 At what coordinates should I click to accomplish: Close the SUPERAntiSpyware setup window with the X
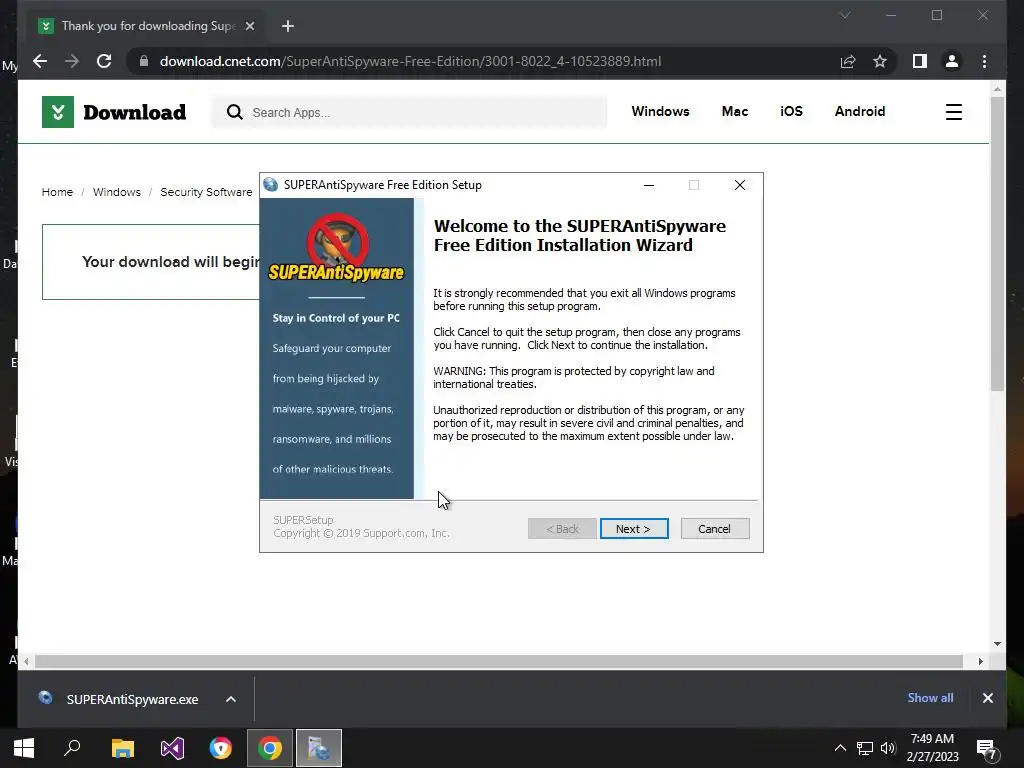[x=739, y=185]
